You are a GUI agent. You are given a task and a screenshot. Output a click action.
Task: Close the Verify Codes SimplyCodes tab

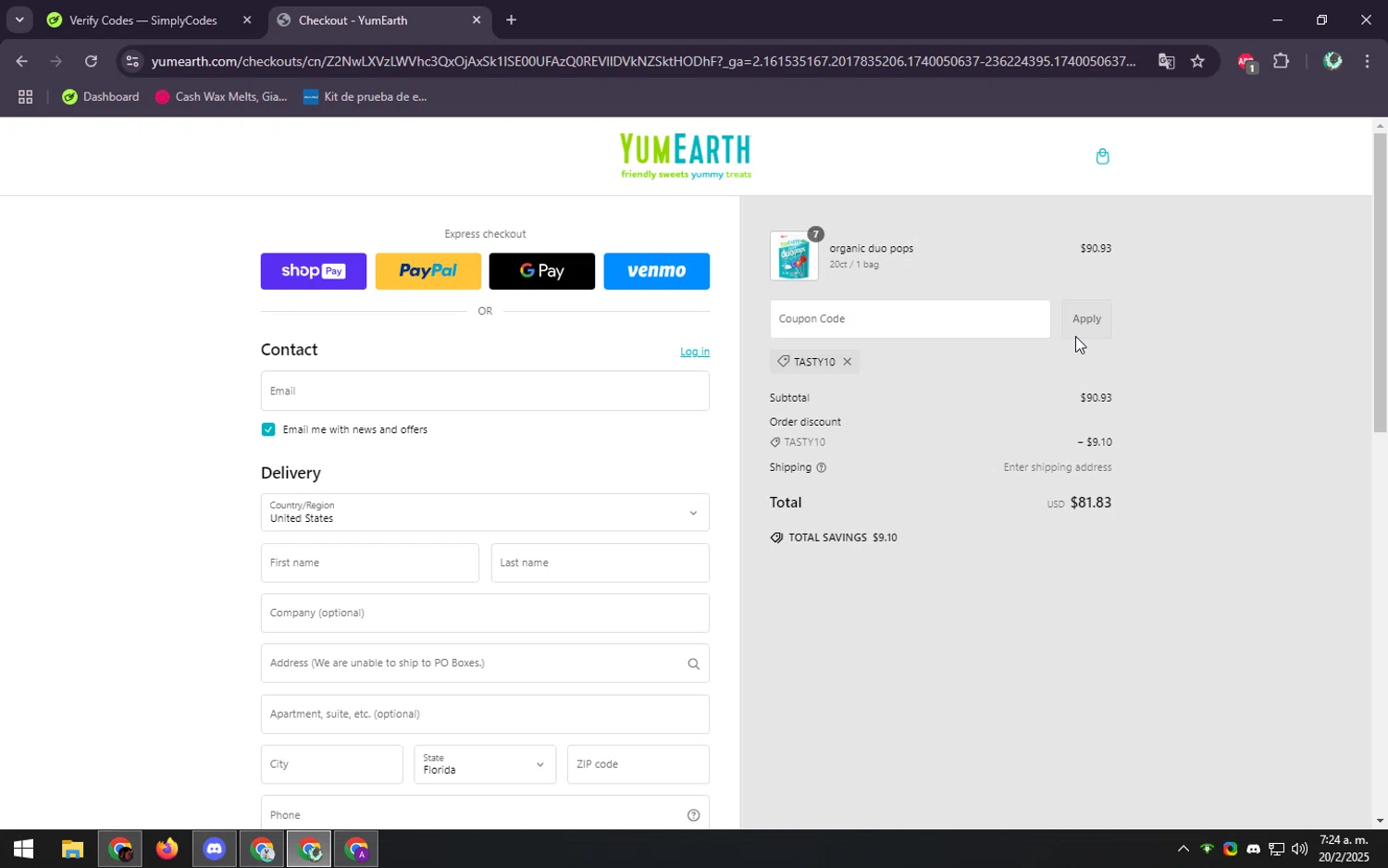pos(247,19)
